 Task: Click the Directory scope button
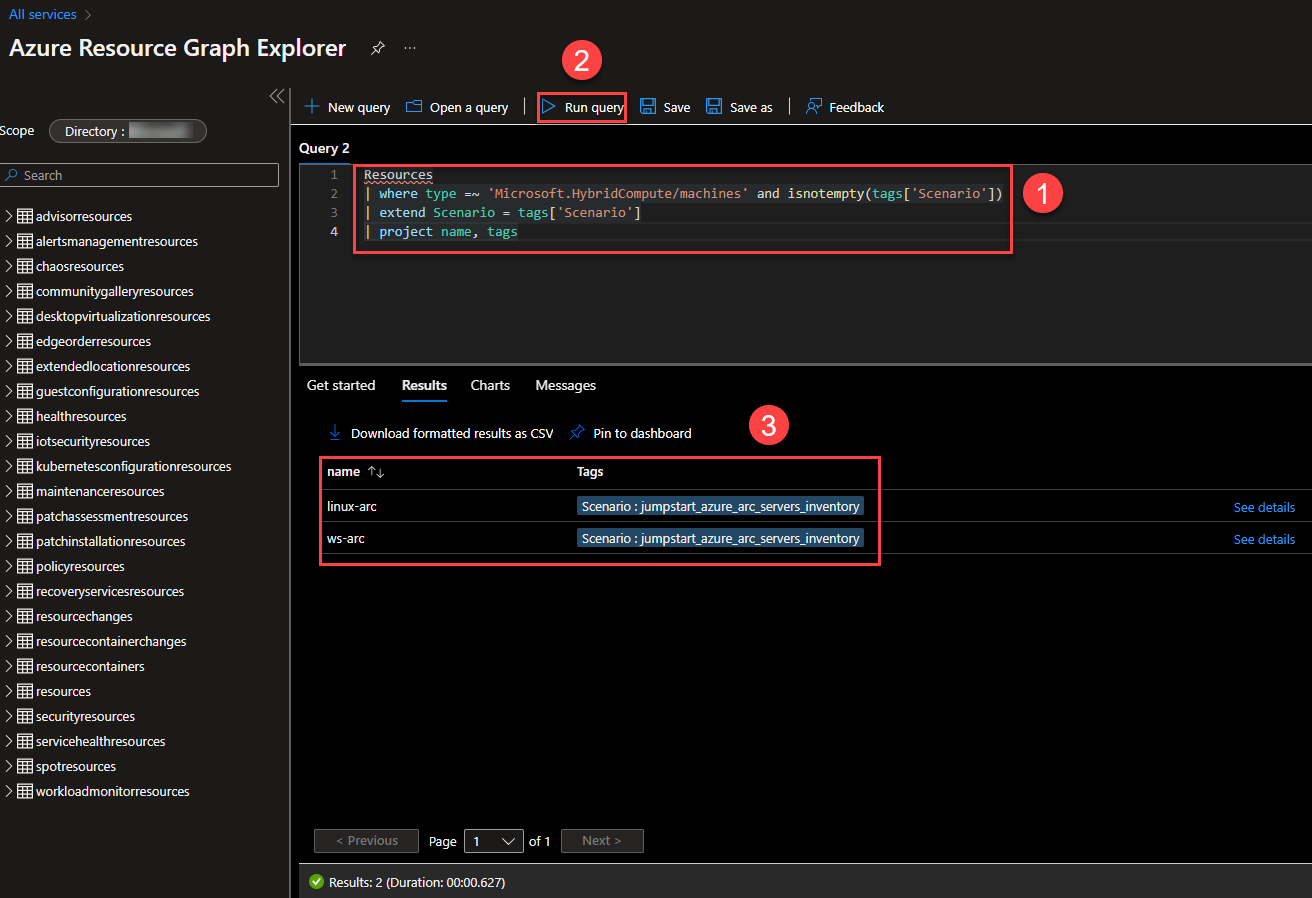click(128, 131)
